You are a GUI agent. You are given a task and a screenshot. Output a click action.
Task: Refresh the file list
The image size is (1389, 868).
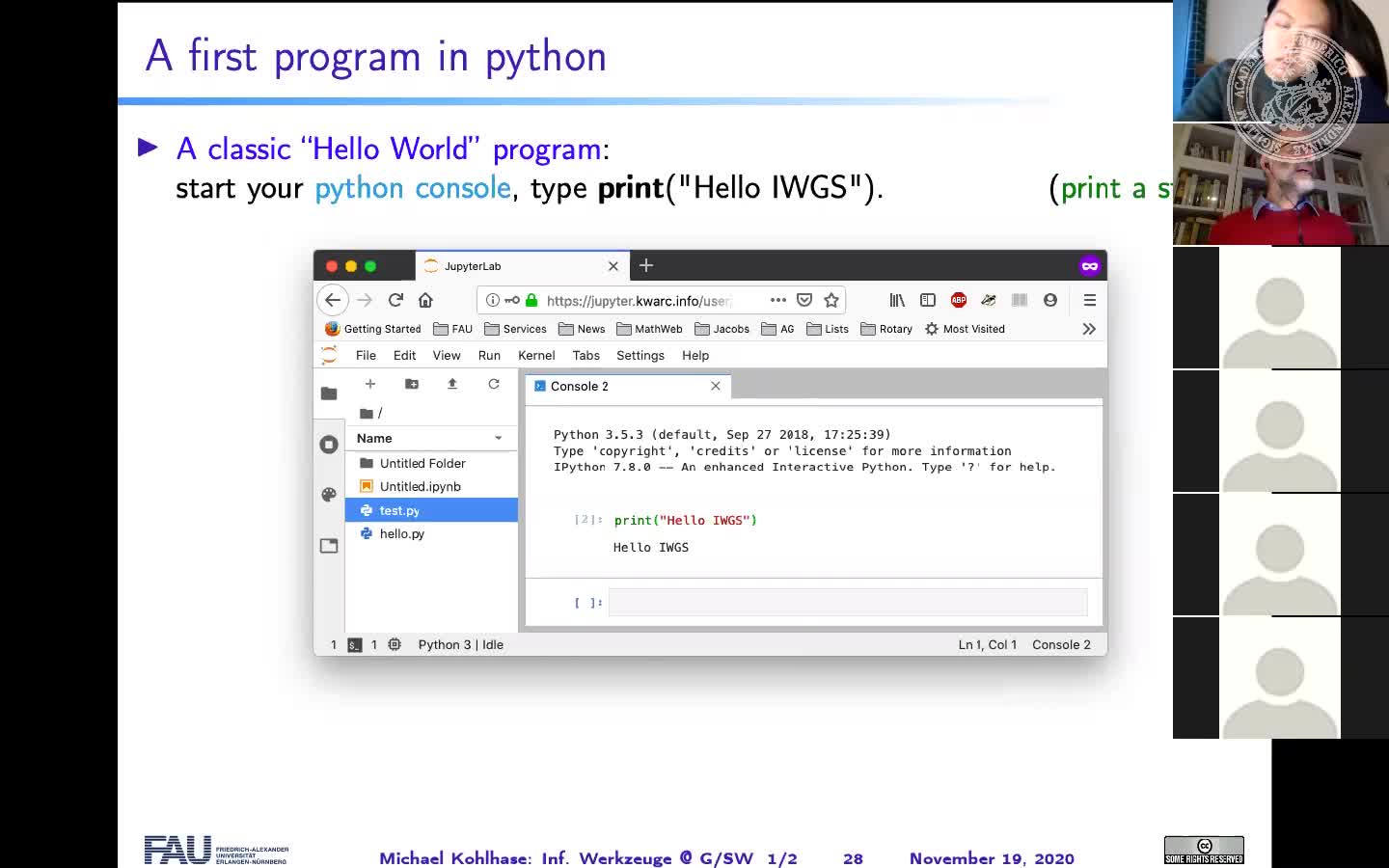click(x=494, y=384)
